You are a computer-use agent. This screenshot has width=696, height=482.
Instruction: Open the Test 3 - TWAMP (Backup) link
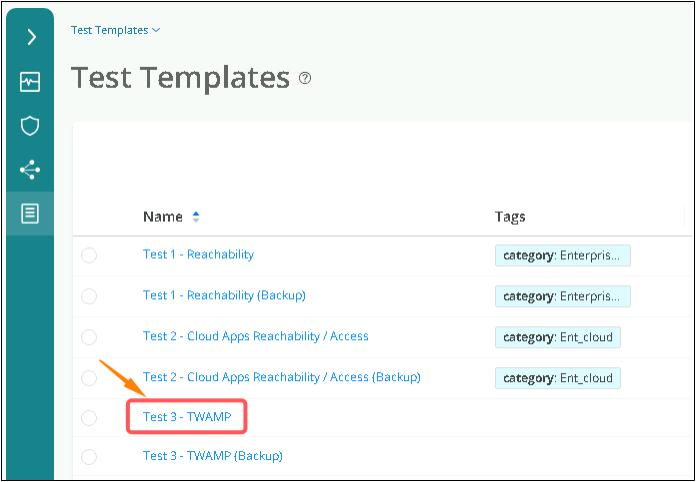point(212,456)
